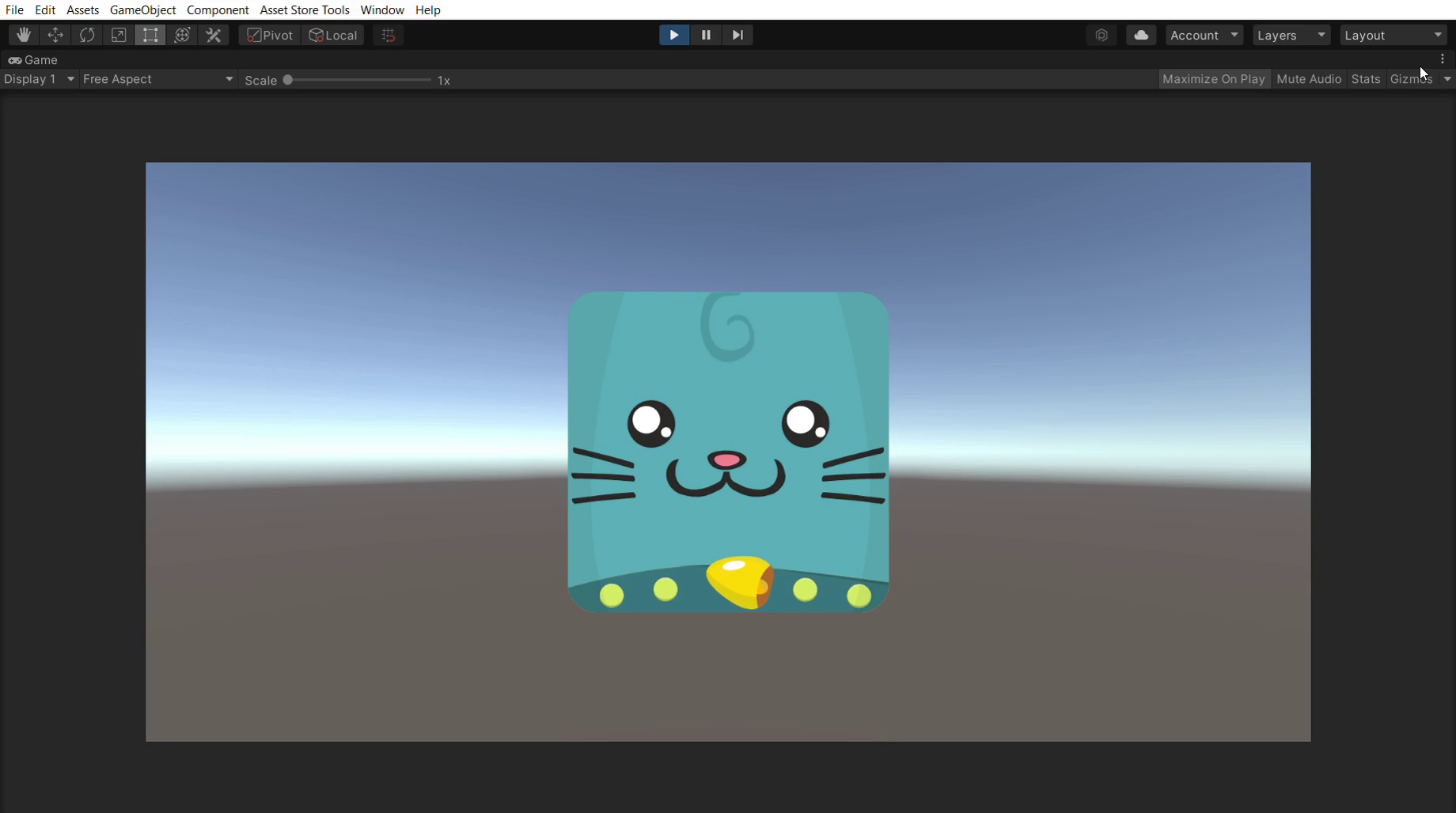Open the Display 1 dropdown
1456x813 pixels.
39,79
